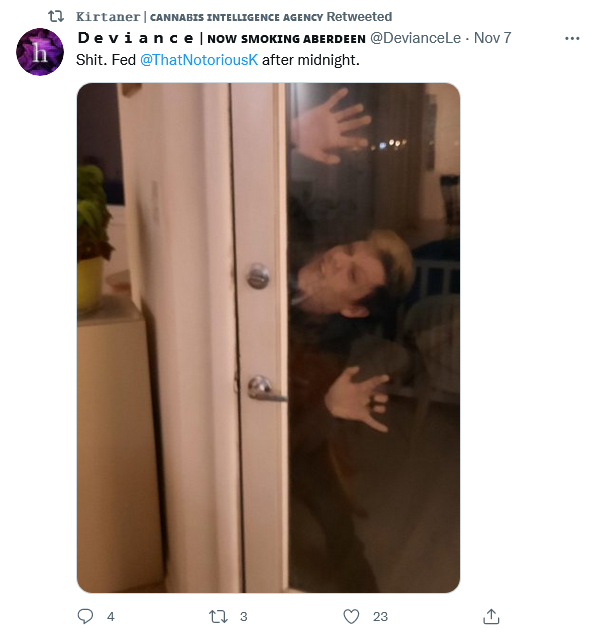Like the tweet with the heart icon
The width and height of the screenshot is (598, 638).
tap(351, 616)
